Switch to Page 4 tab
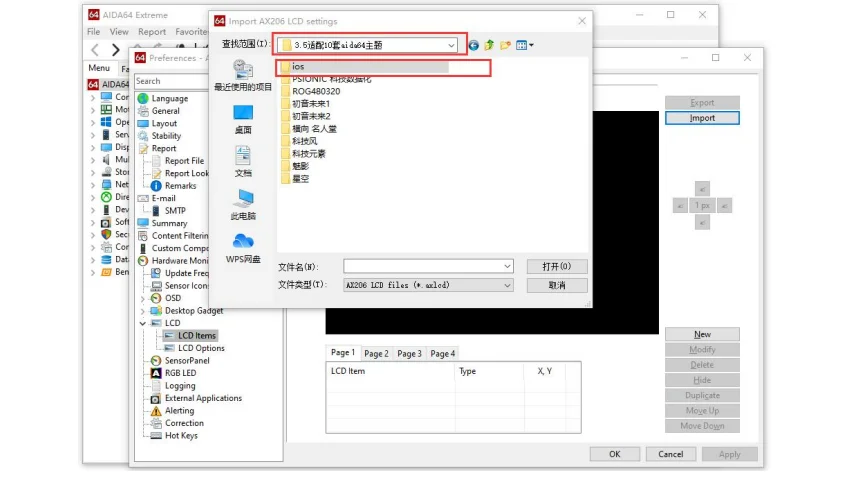Screen dimensions: 859x495 443,354
